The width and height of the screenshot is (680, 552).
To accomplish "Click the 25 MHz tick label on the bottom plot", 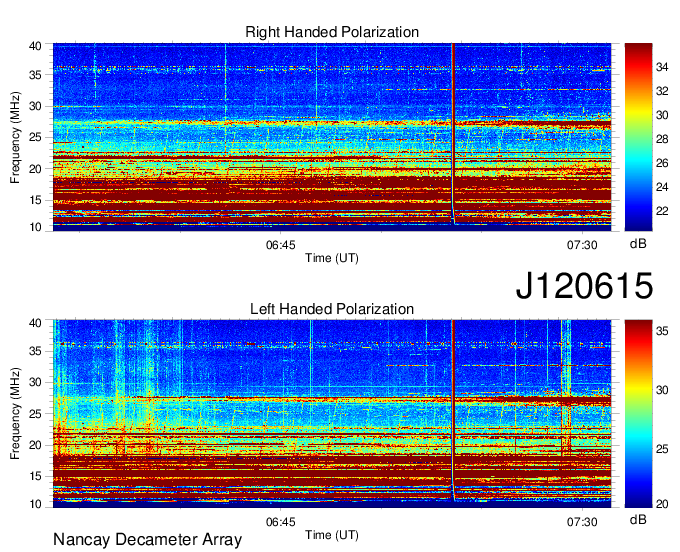I will (x=35, y=414).
